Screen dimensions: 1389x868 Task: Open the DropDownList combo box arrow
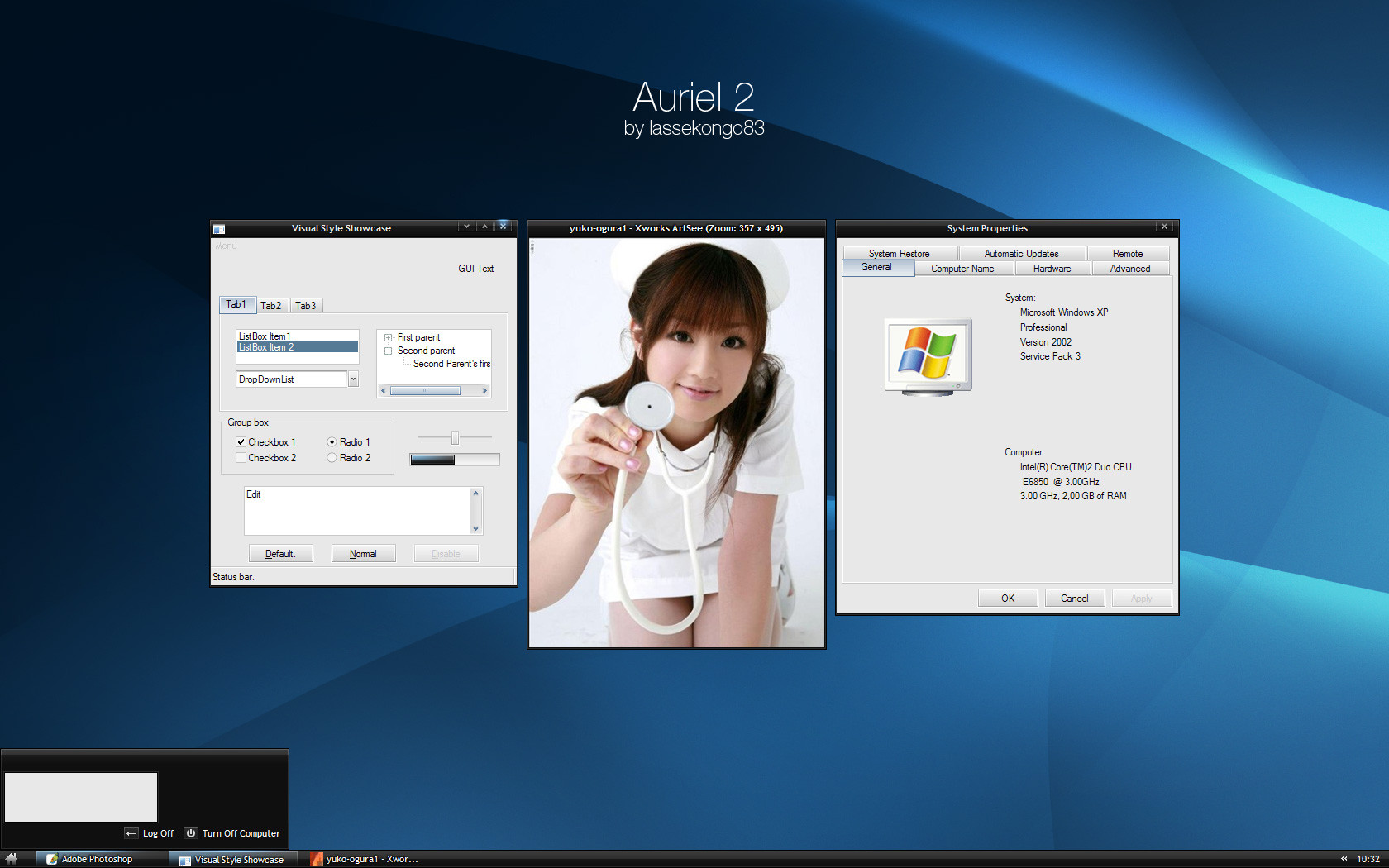pyautogui.click(x=353, y=379)
